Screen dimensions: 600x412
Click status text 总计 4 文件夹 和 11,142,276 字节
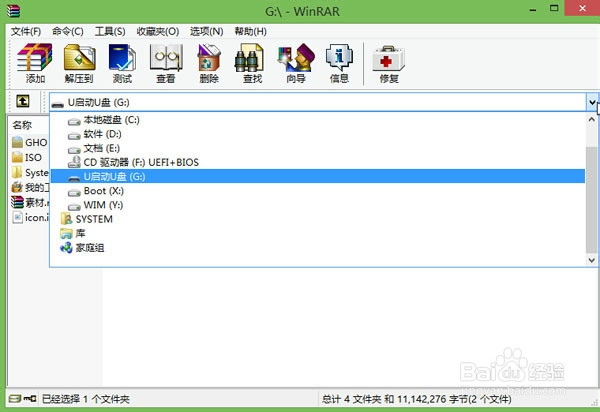[x=416, y=399]
